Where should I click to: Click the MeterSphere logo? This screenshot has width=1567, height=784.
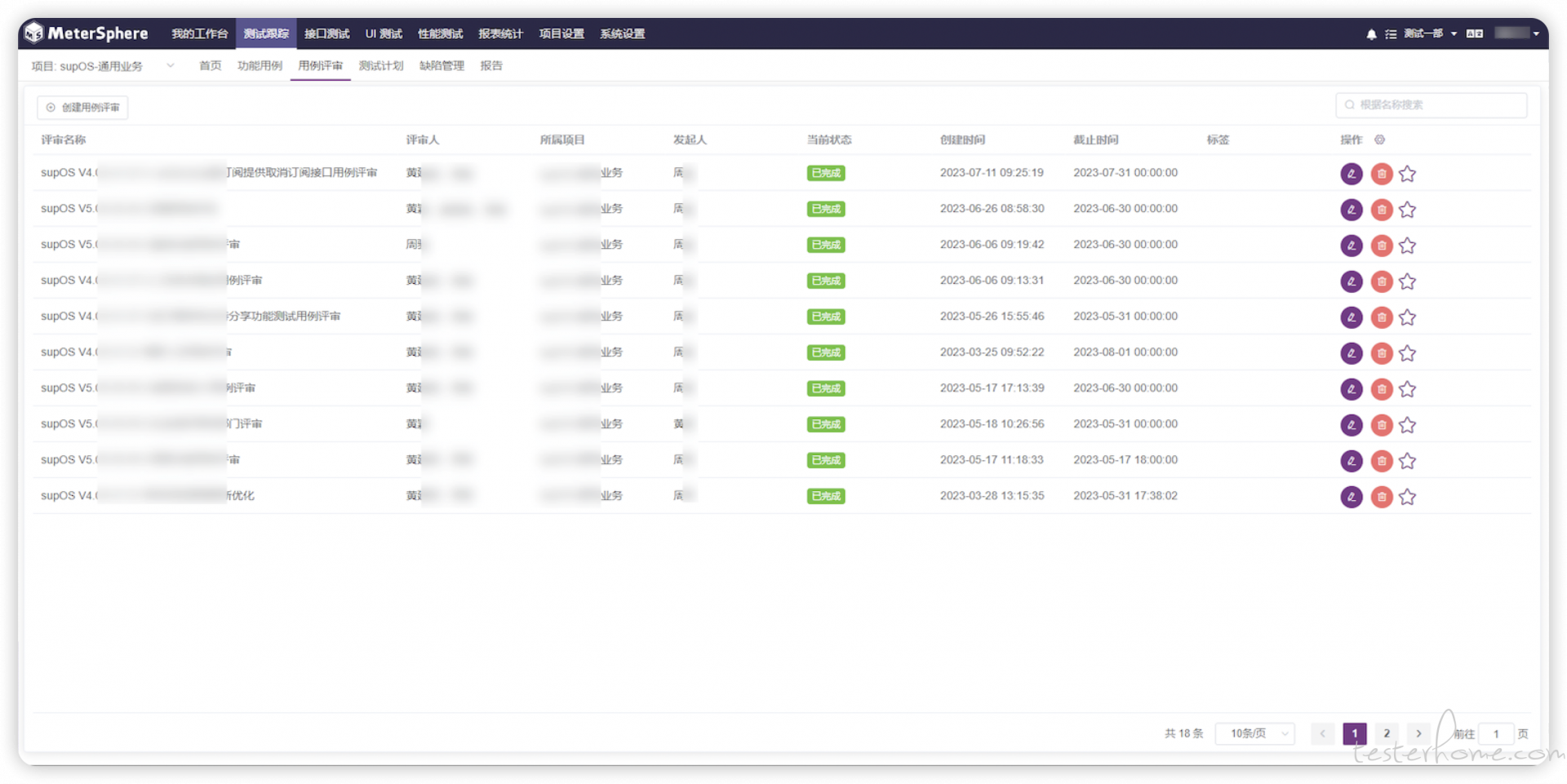pyautogui.click(x=86, y=33)
